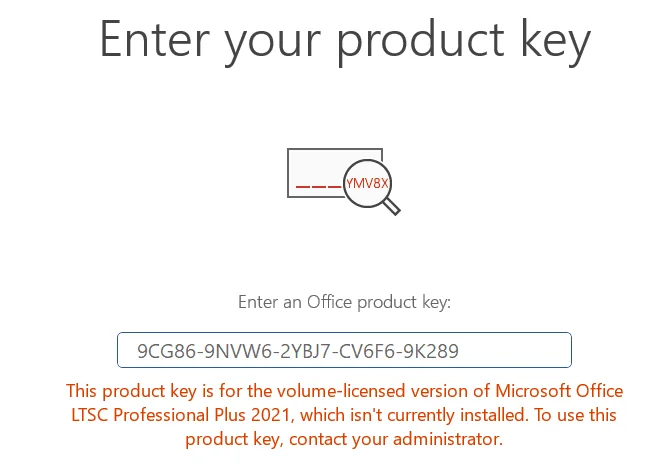Click empty space after key in text box
This screenshot has height=470, width=666.
tap(514, 350)
